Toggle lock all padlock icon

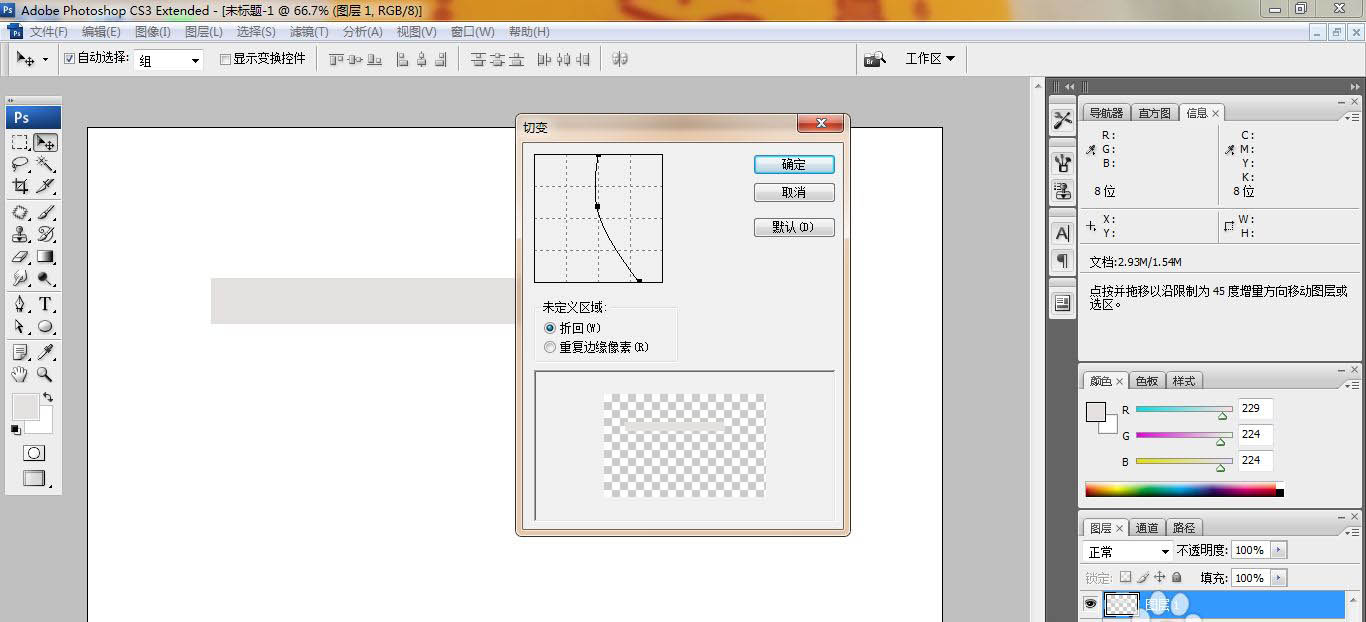coord(1177,577)
